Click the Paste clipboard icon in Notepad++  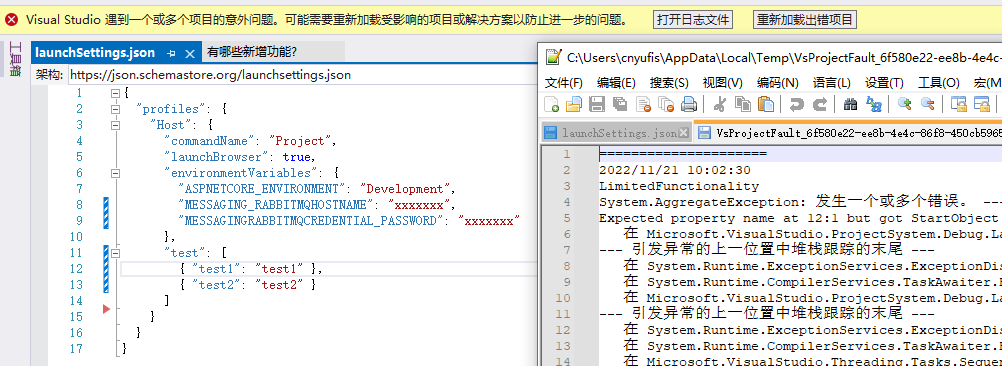pyautogui.click(x=766, y=103)
